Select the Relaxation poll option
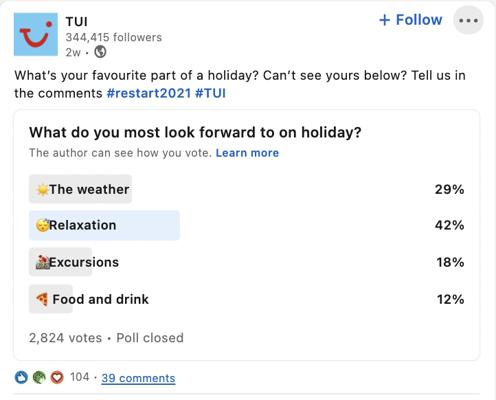This screenshot has width=496, height=400. click(246, 225)
